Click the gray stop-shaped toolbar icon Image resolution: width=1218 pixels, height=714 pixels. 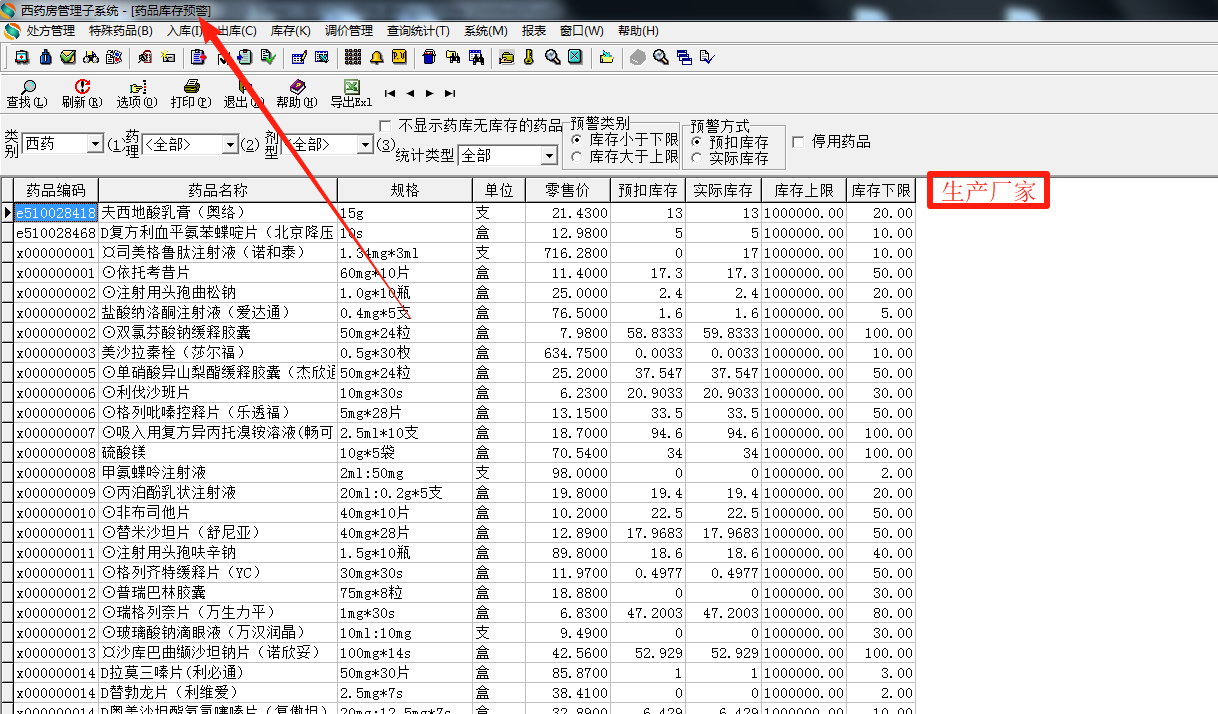click(637, 57)
